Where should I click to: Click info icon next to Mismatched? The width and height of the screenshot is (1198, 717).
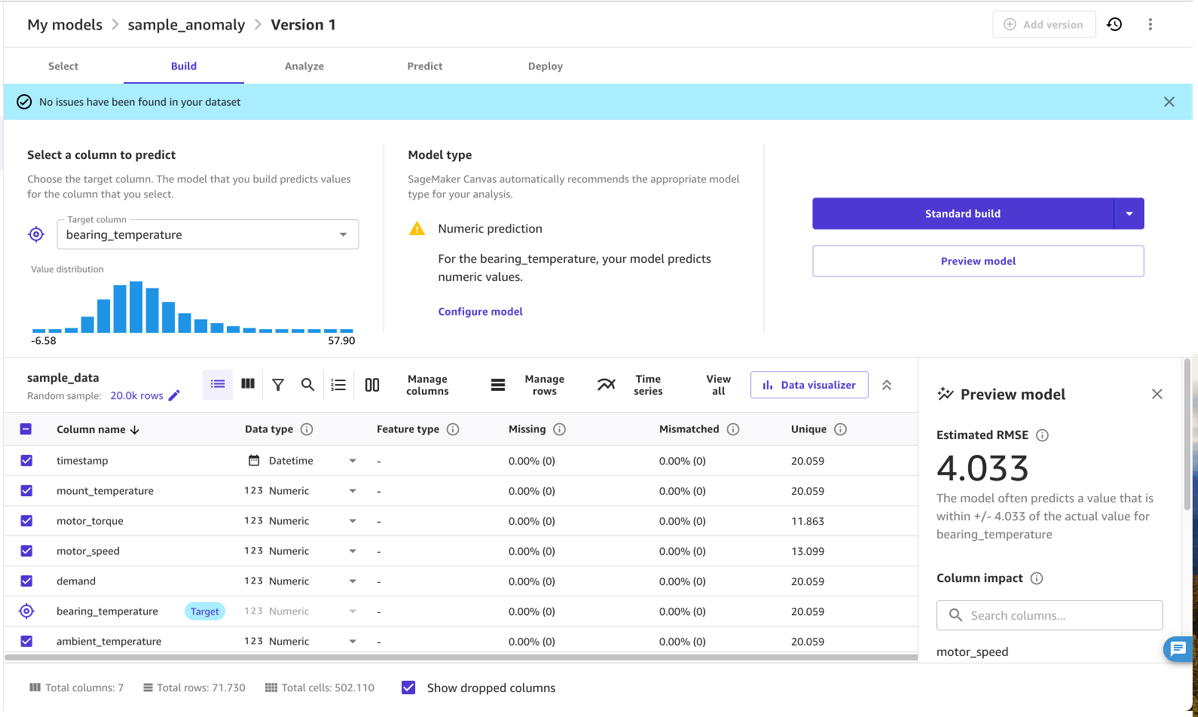tap(733, 430)
